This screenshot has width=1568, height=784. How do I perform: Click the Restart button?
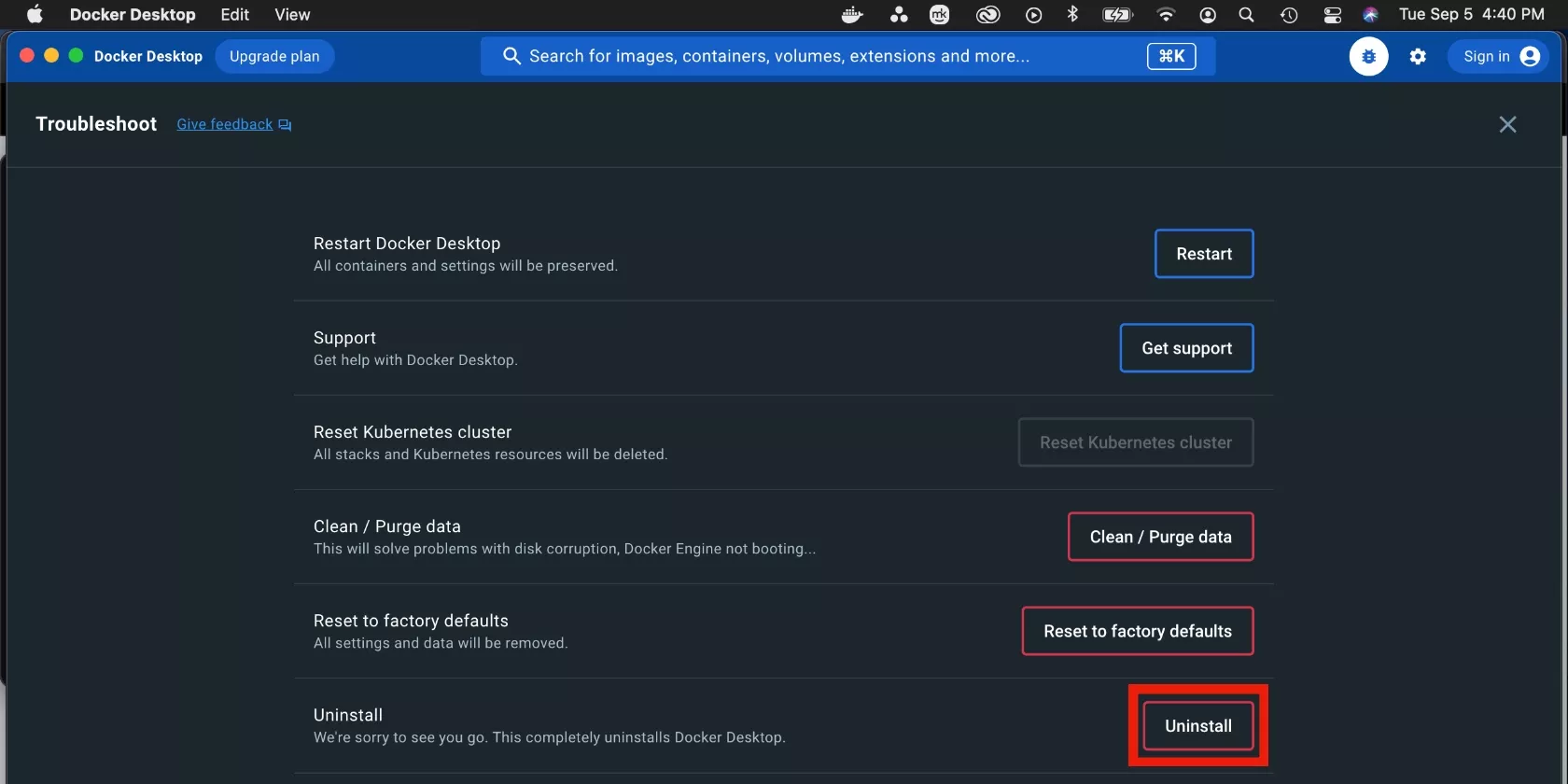pos(1203,254)
